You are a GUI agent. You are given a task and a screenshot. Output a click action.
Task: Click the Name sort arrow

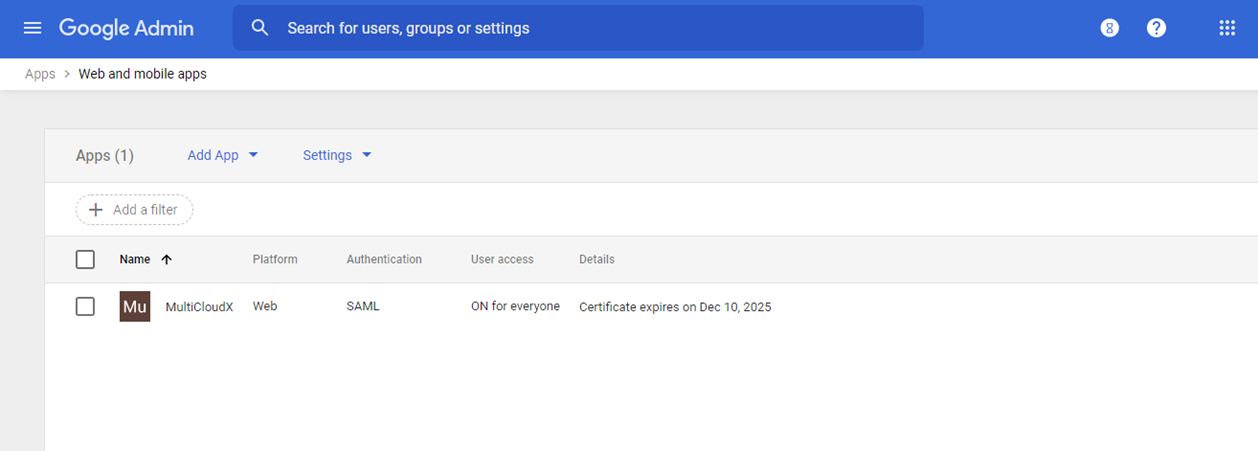coord(167,260)
